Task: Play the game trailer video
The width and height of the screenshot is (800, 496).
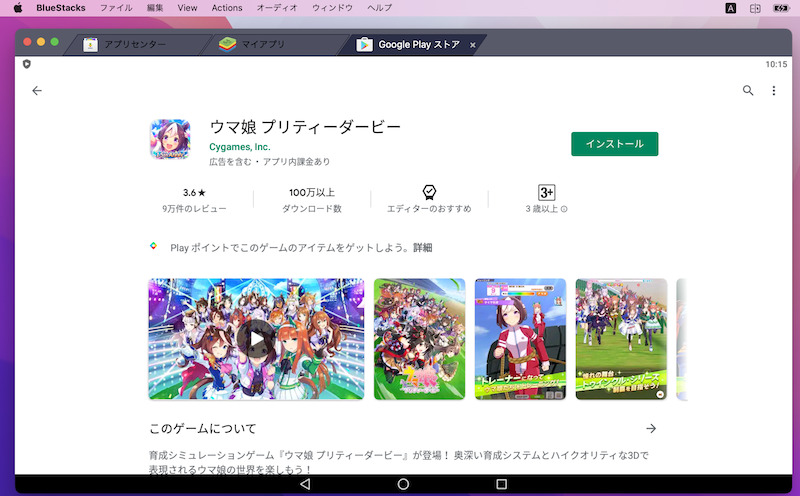Action: coord(257,339)
